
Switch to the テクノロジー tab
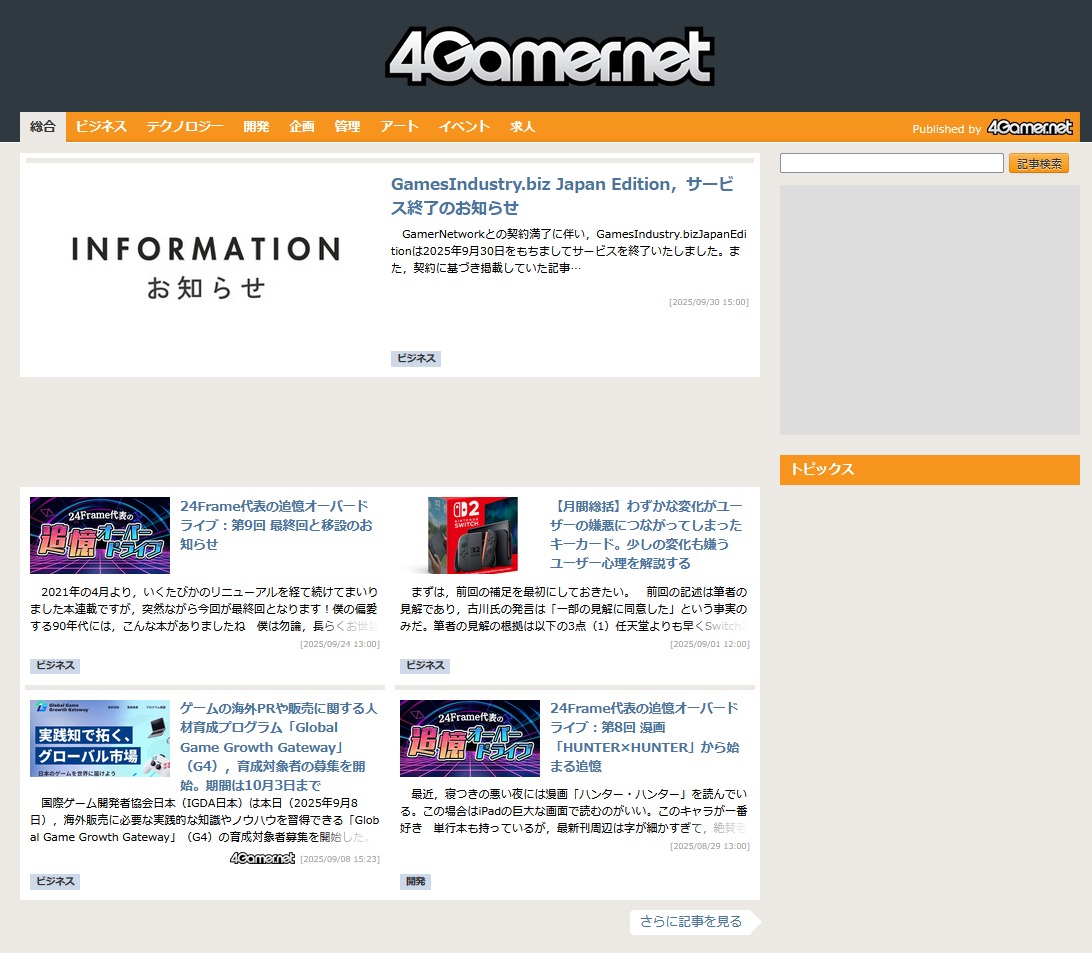[x=185, y=127]
